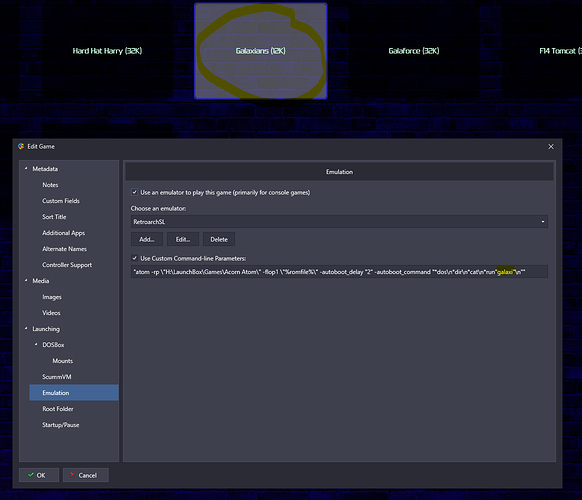Click the green checkmark OK button
This screenshot has width=582, height=500.
click(39, 475)
